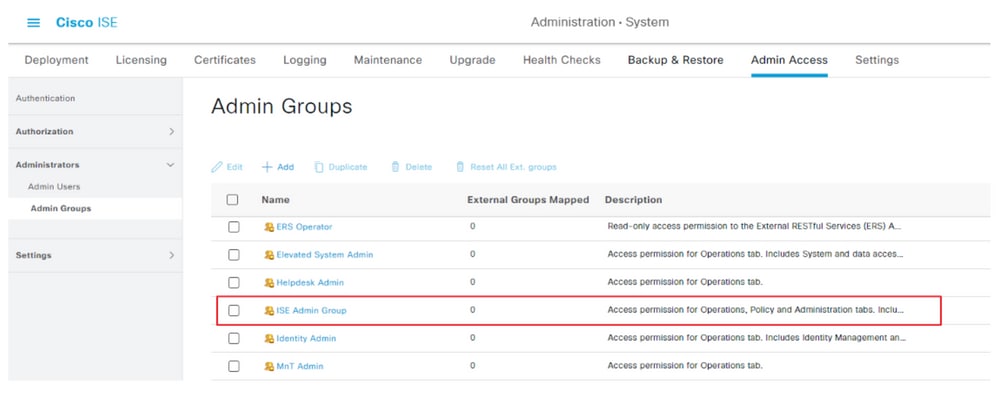Open the ERS Operator group link

coord(304,227)
